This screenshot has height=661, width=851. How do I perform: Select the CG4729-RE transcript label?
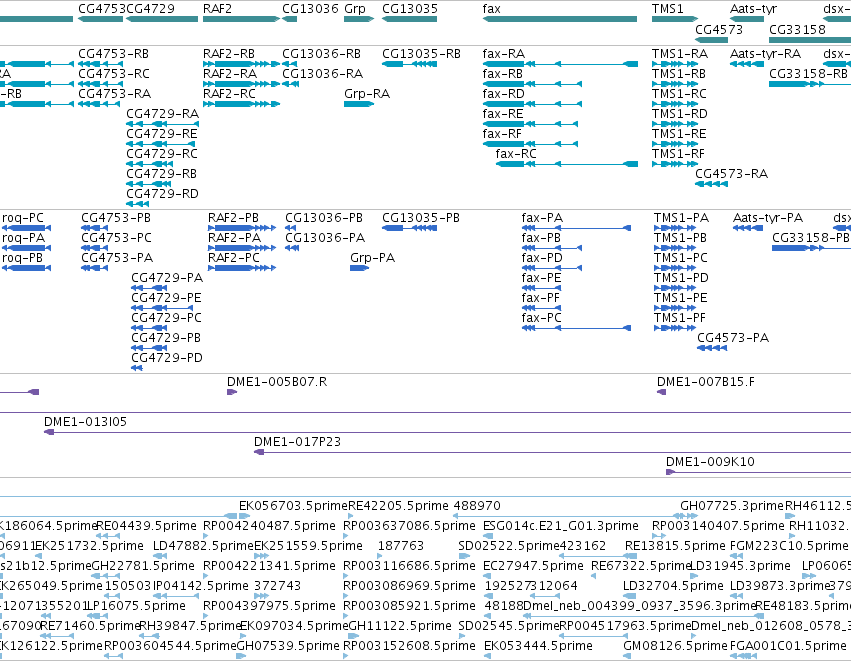162,134
